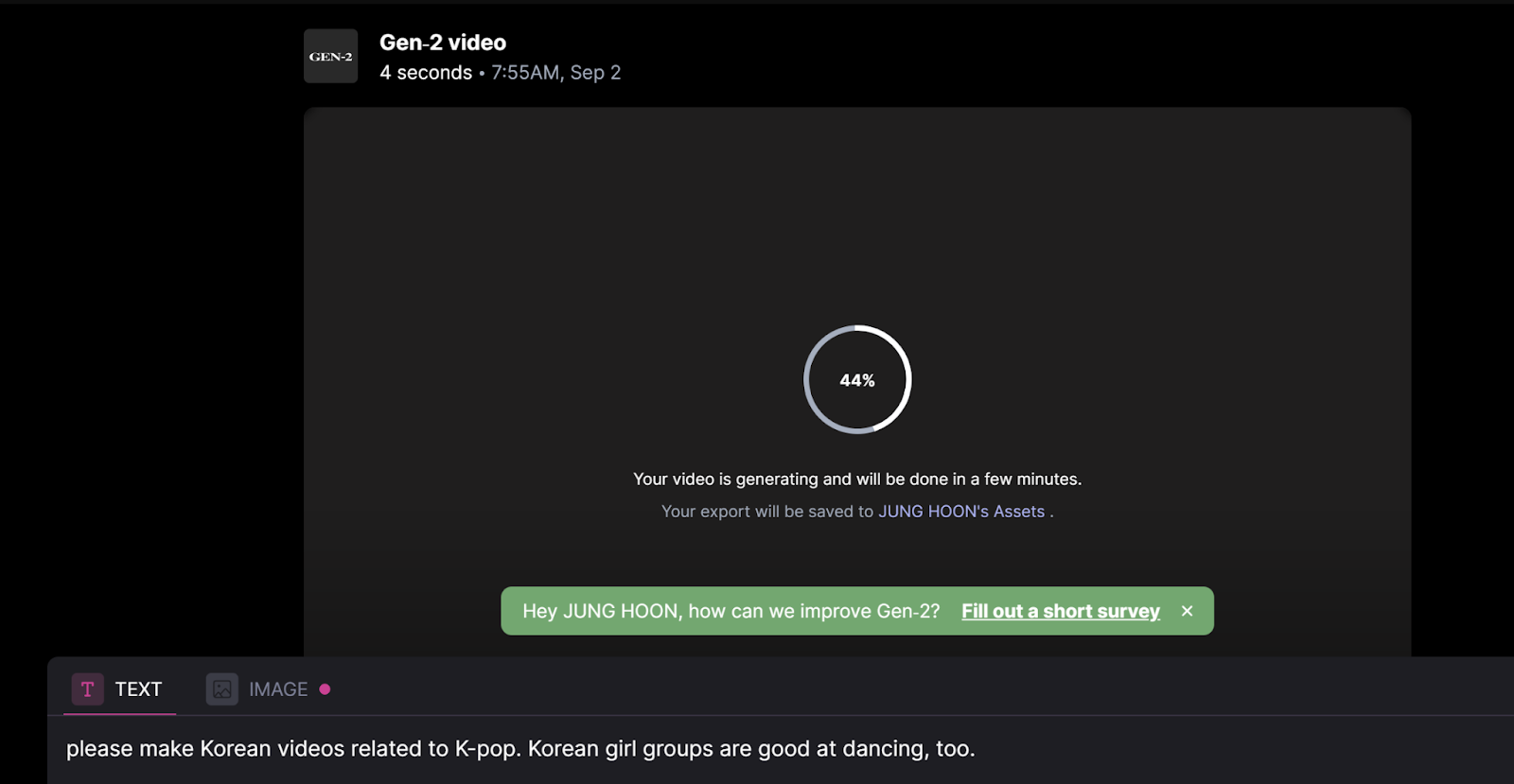This screenshot has width=1514, height=784.
Task: Click the GEN-2 logo icon
Action: pos(330,56)
